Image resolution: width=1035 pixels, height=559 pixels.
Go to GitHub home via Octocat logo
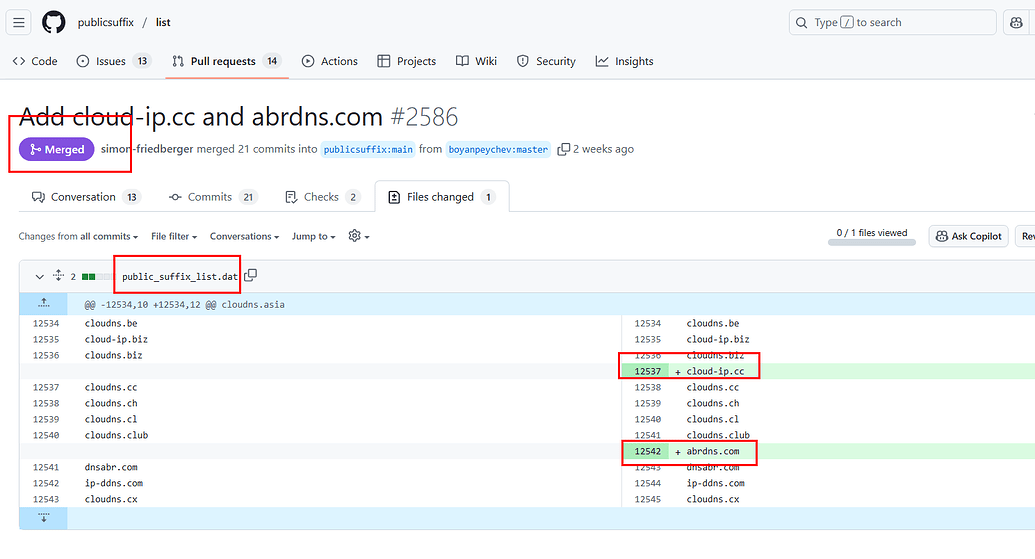click(53, 22)
